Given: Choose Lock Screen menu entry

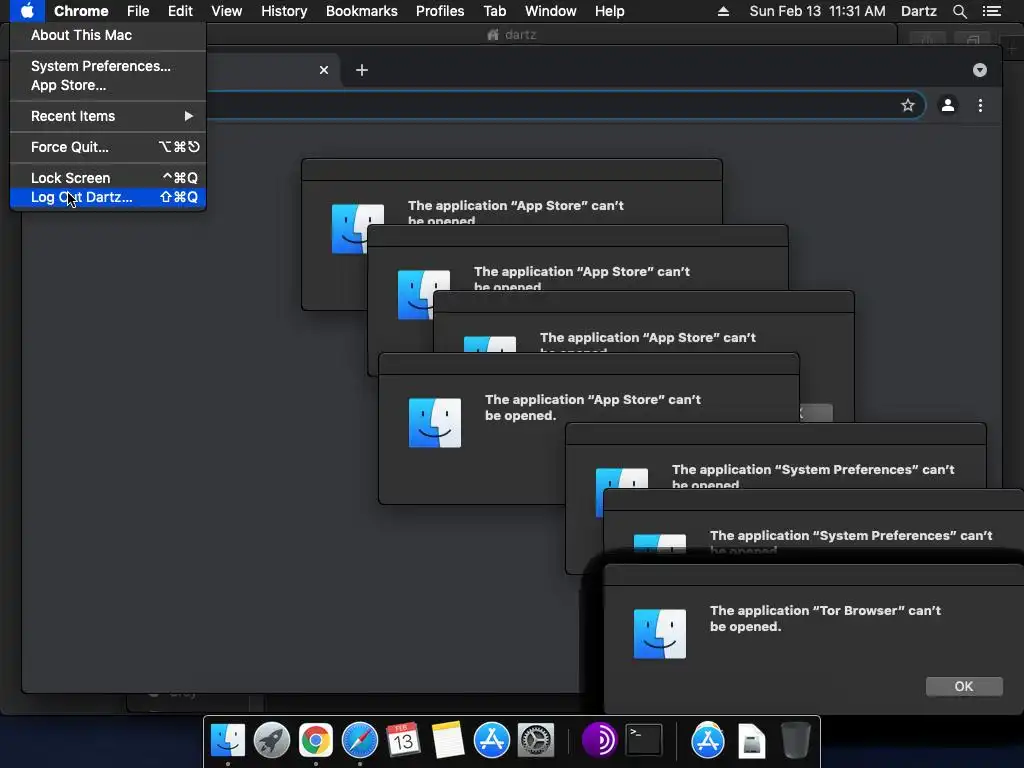Looking at the screenshot, I should pos(108,178).
